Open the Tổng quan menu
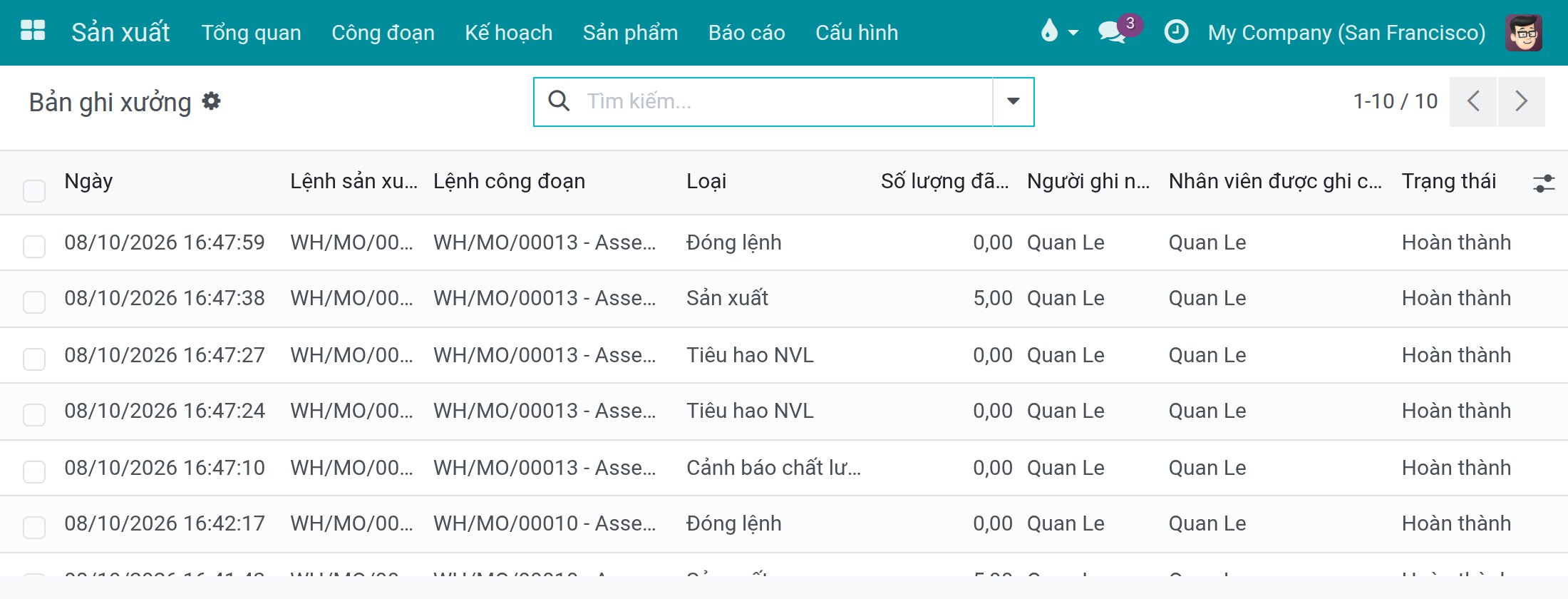Screen dimensions: 1568x599 point(251,33)
